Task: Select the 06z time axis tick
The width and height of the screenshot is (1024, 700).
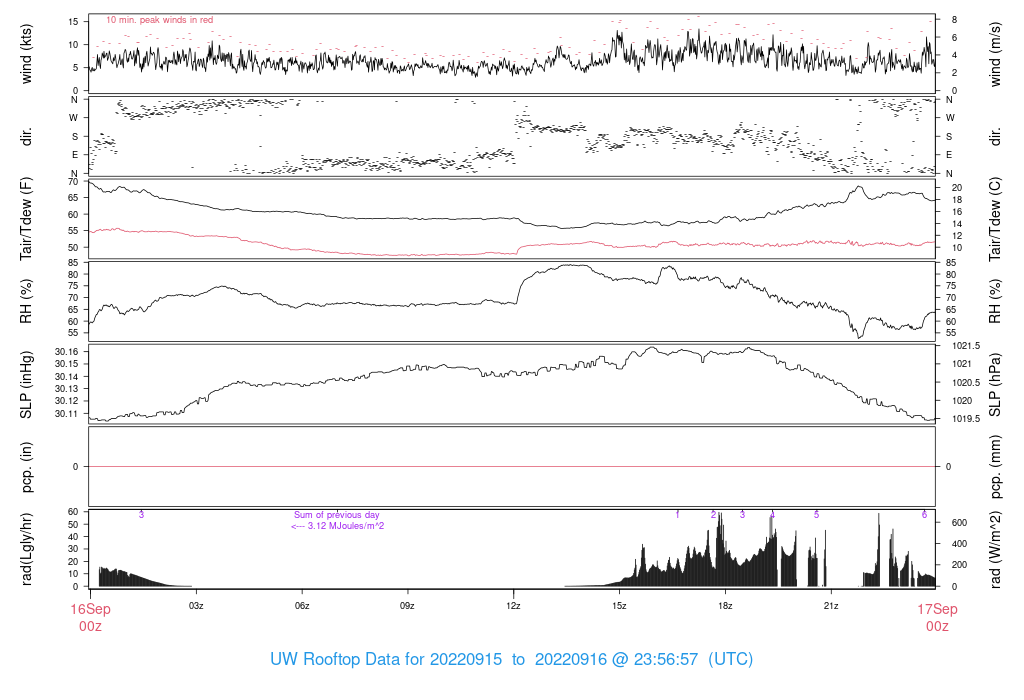Action: [x=302, y=606]
